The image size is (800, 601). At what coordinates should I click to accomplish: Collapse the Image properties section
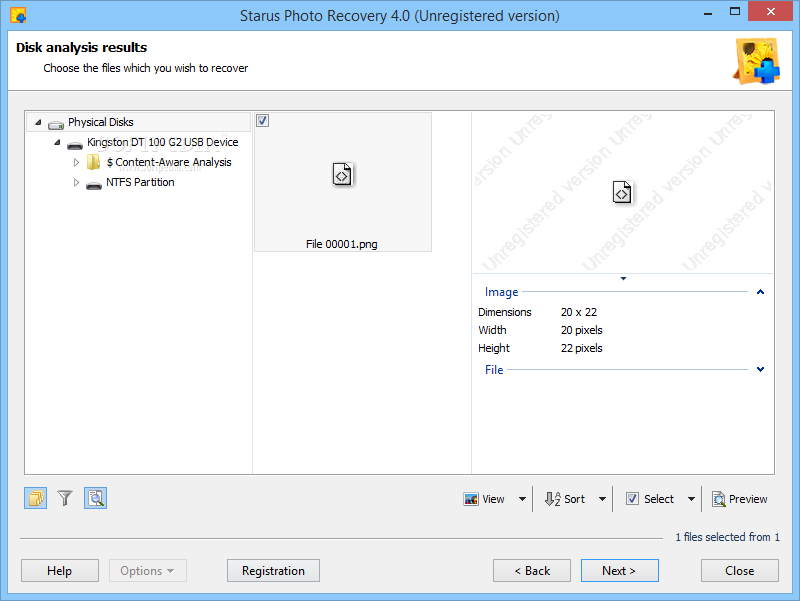click(x=760, y=292)
